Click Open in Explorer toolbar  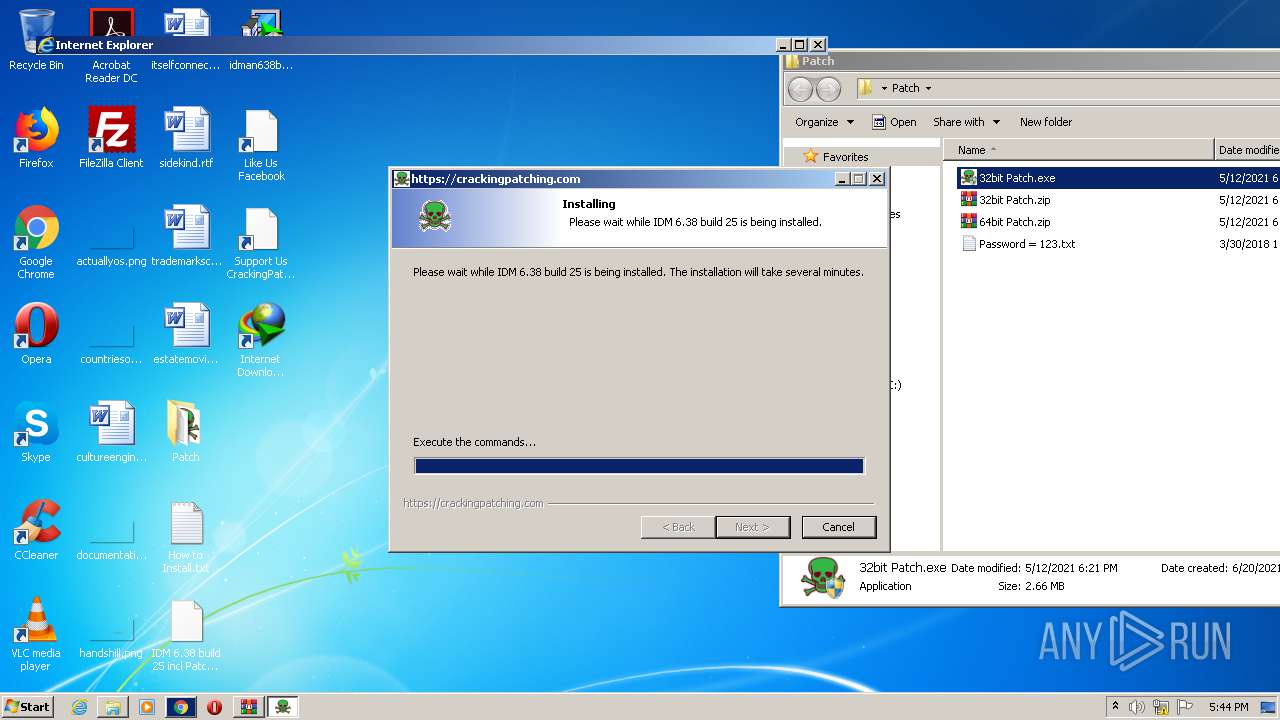[x=894, y=122]
